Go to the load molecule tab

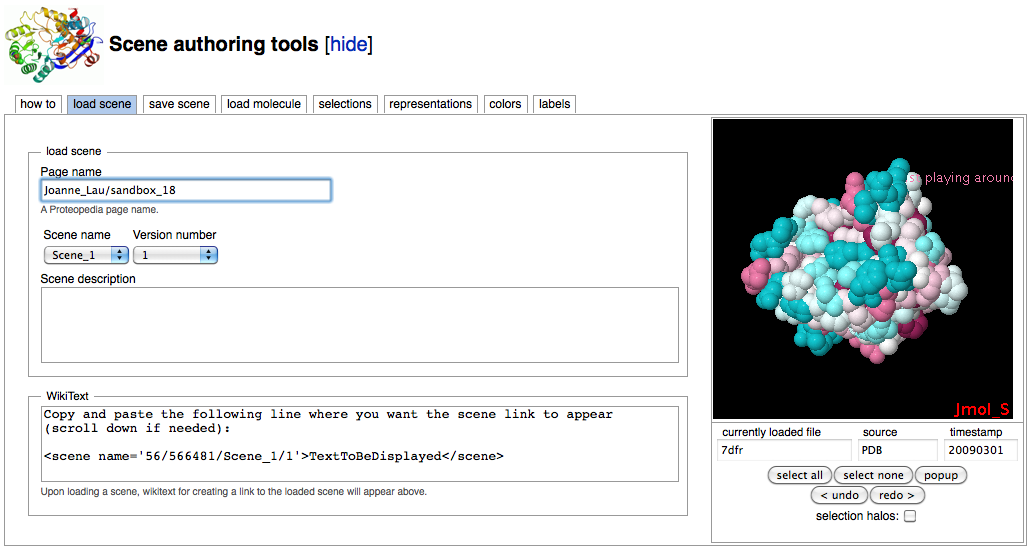point(264,104)
